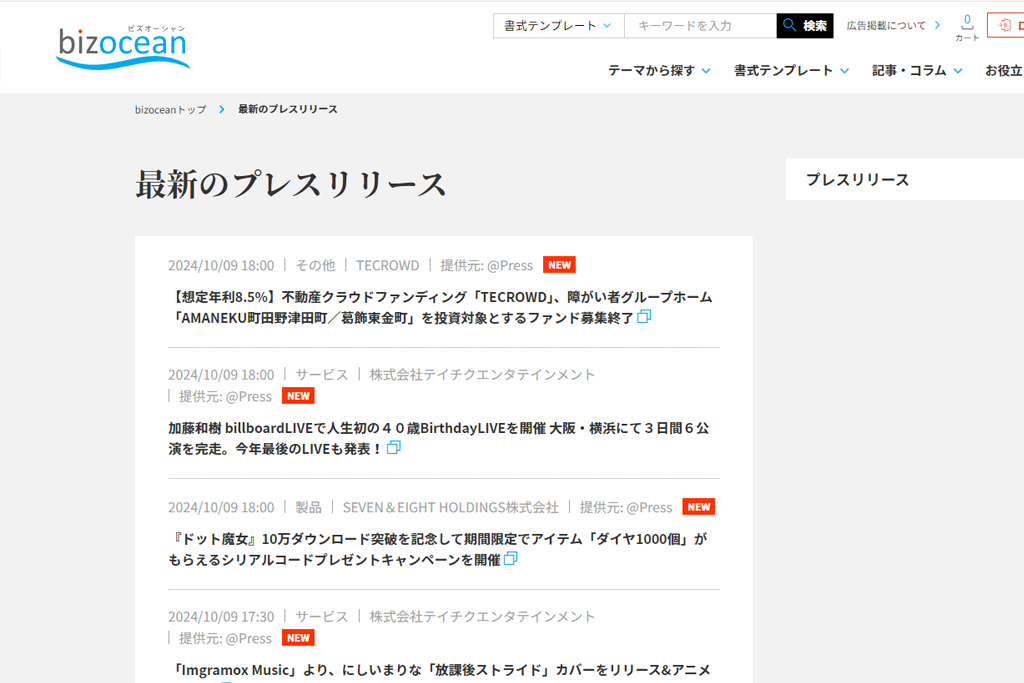Click 製品 category label

click(308, 507)
